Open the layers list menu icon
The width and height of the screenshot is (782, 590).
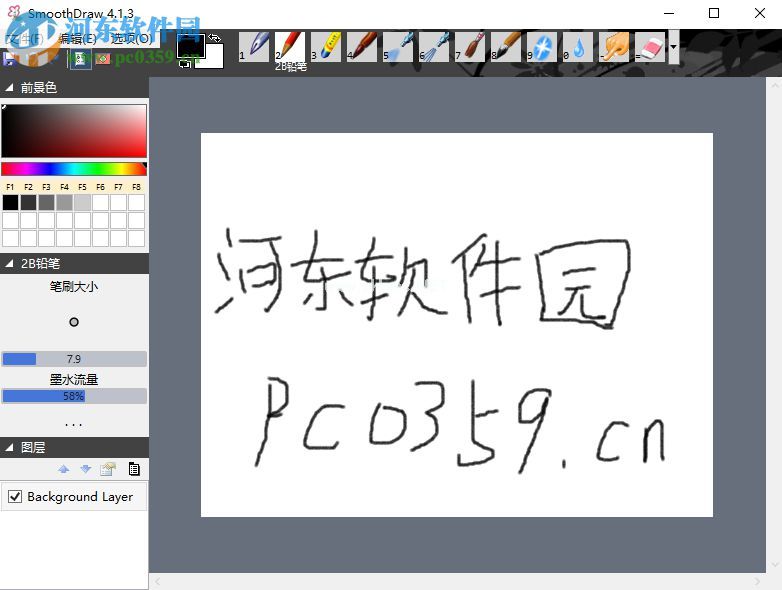pos(134,469)
